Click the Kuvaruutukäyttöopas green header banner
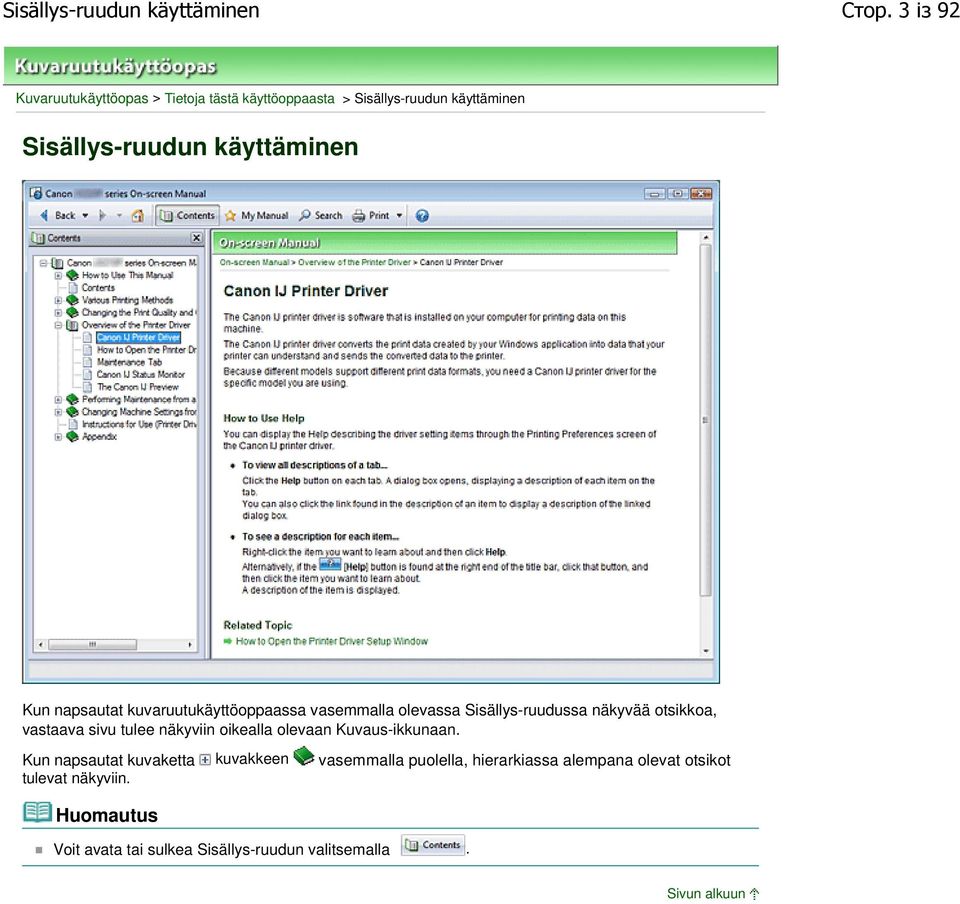This screenshot has height=904, width=960. pyautogui.click(x=391, y=65)
